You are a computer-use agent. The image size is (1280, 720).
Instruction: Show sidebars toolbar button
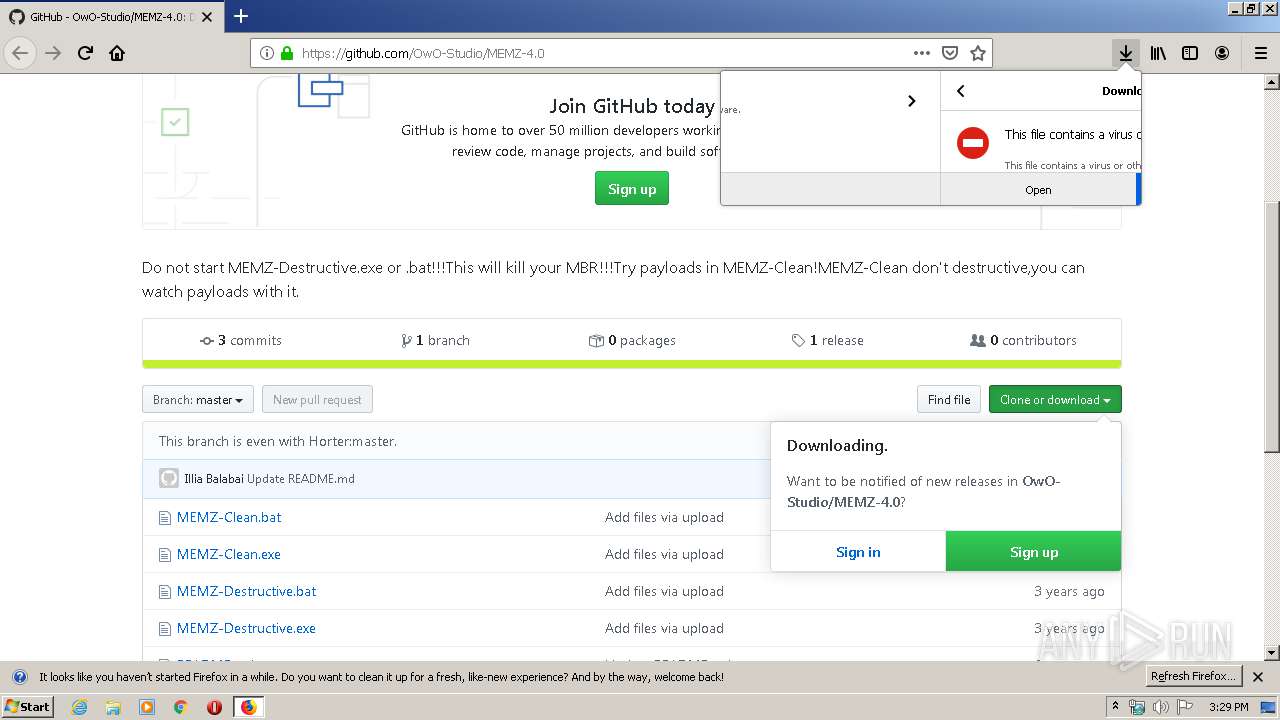coord(1190,53)
